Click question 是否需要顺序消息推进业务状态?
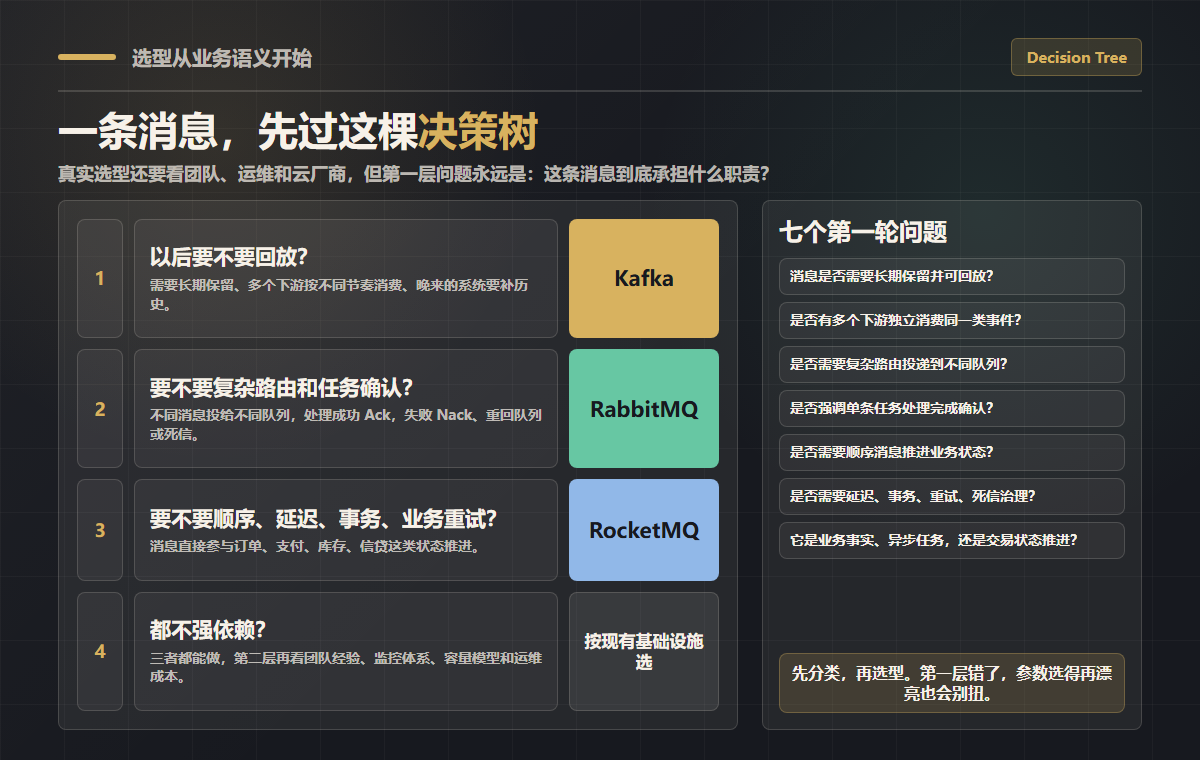Screen dimensions: 1200x760 (952, 452)
